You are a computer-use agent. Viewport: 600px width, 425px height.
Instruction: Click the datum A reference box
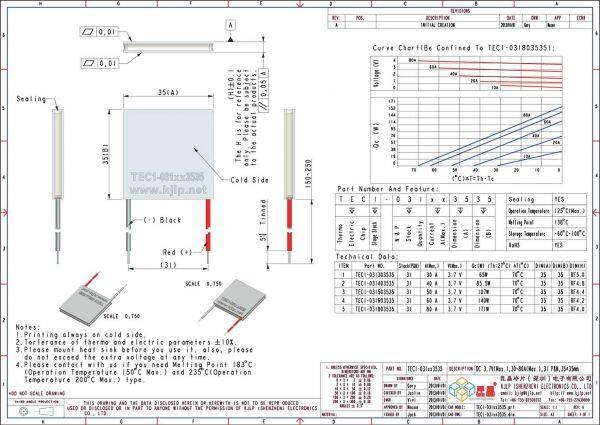pos(231,22)
